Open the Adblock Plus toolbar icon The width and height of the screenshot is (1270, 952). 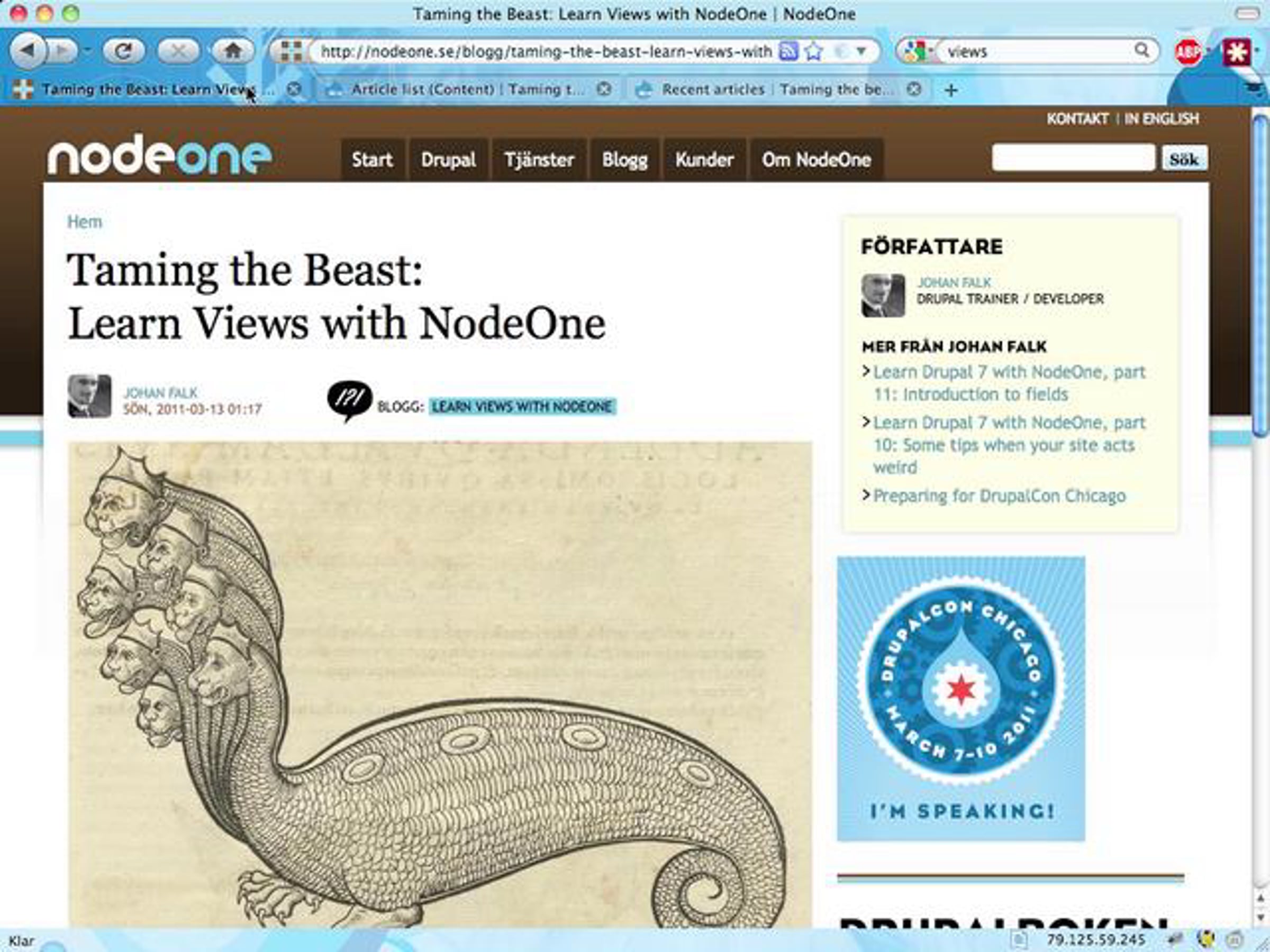tap(1188, 53)
